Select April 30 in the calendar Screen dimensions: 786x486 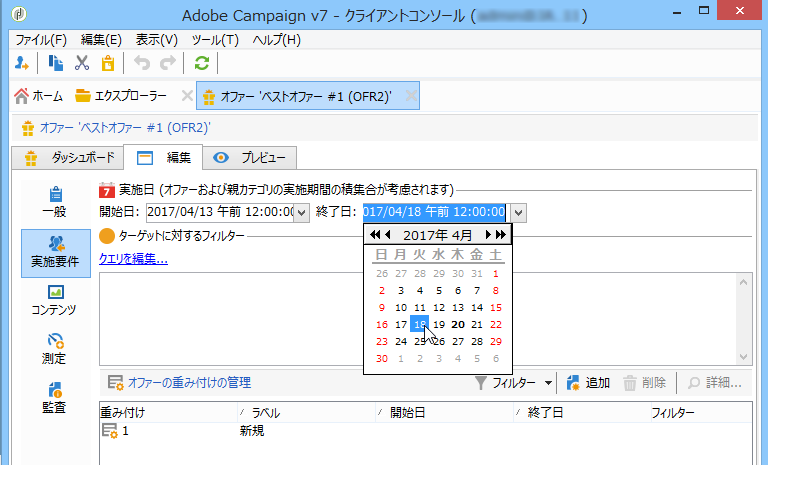pyautogui.click(x=382, y=359)
